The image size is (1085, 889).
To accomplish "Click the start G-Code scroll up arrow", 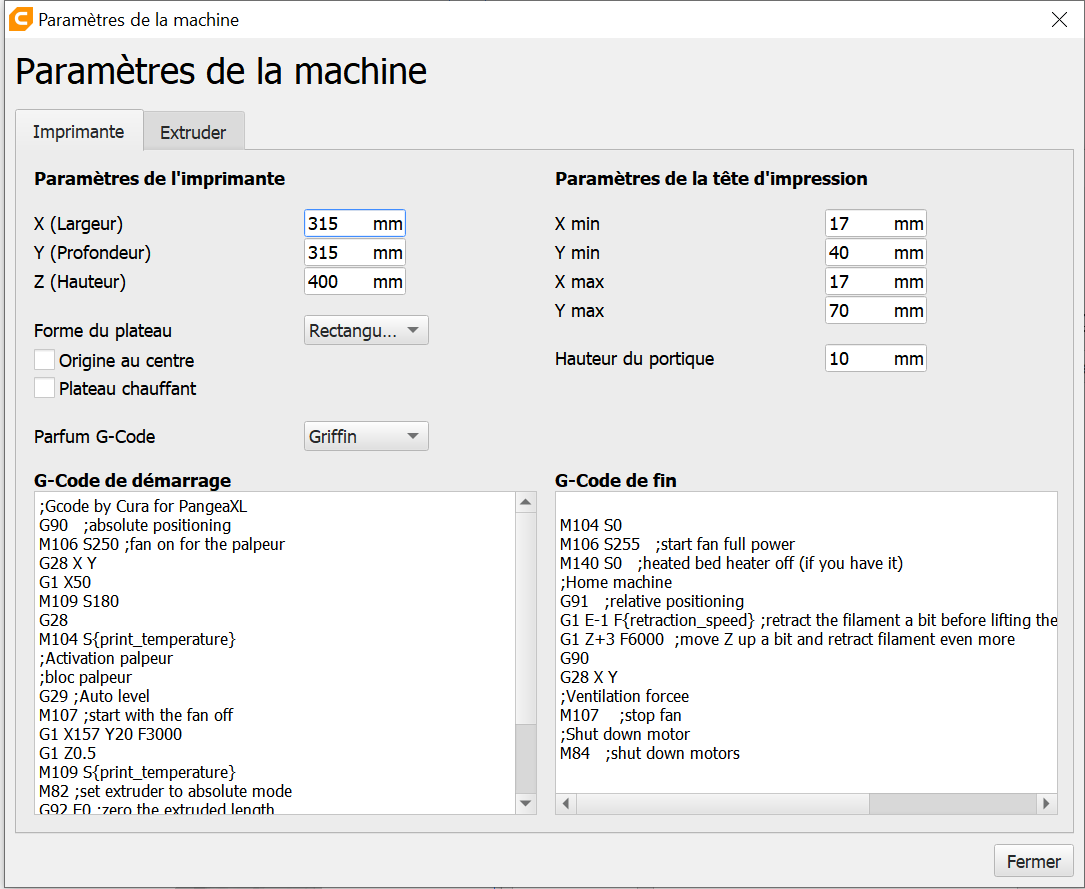I will click(526, 502).
